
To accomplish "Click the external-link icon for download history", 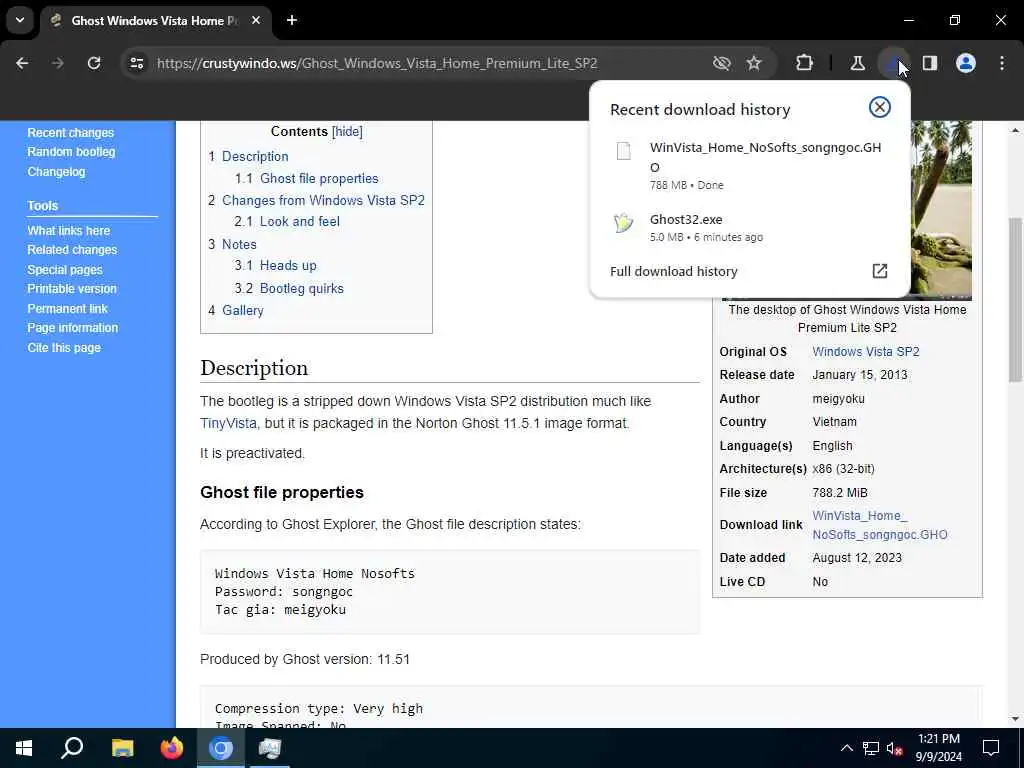I will (880, 271).
